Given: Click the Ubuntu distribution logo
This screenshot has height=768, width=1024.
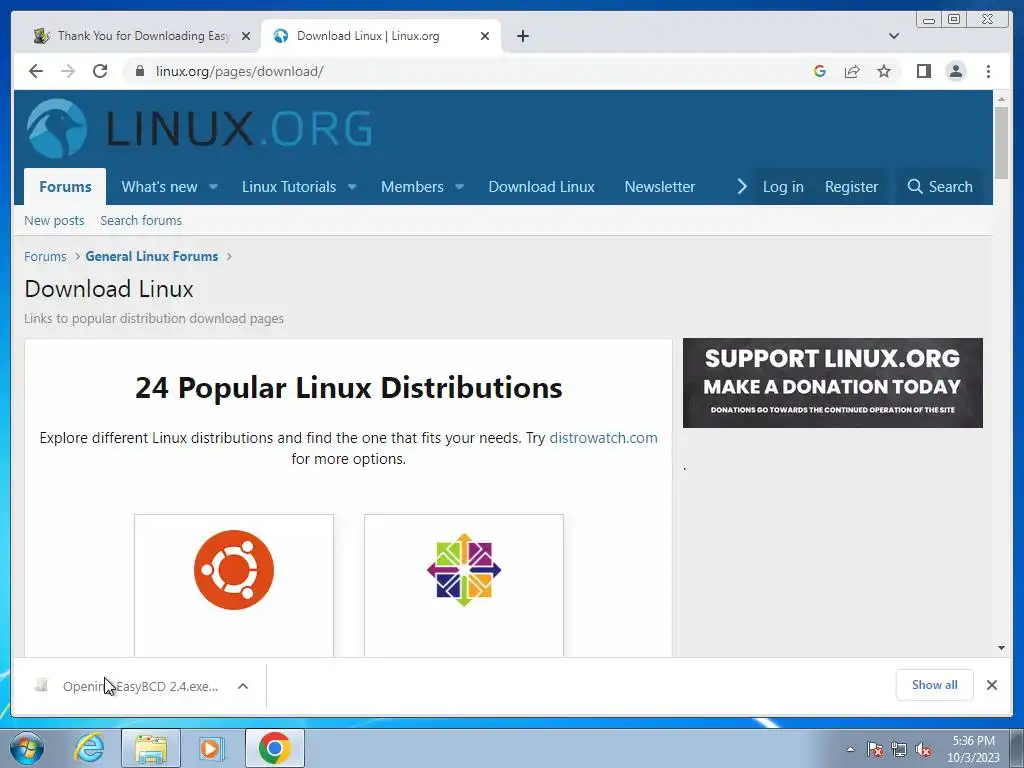Looking at the screenshot, I should click(x=234, y=570).
